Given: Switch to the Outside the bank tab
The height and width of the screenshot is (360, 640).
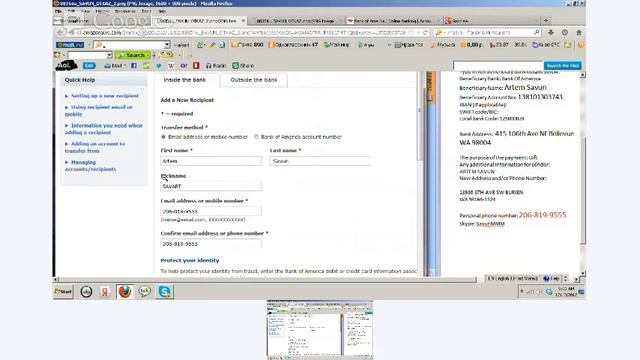Looking at the screenshot, I should [253, 80].
